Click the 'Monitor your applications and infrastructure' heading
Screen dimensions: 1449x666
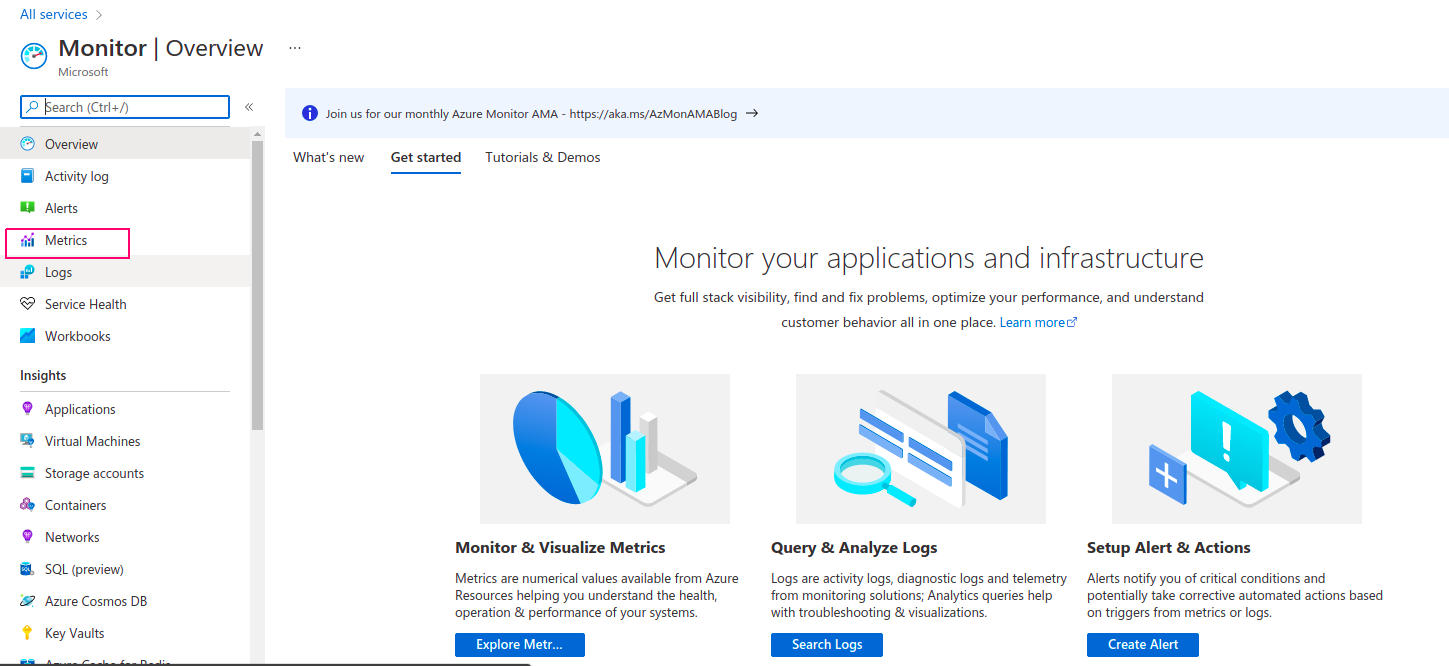point(929,259)
